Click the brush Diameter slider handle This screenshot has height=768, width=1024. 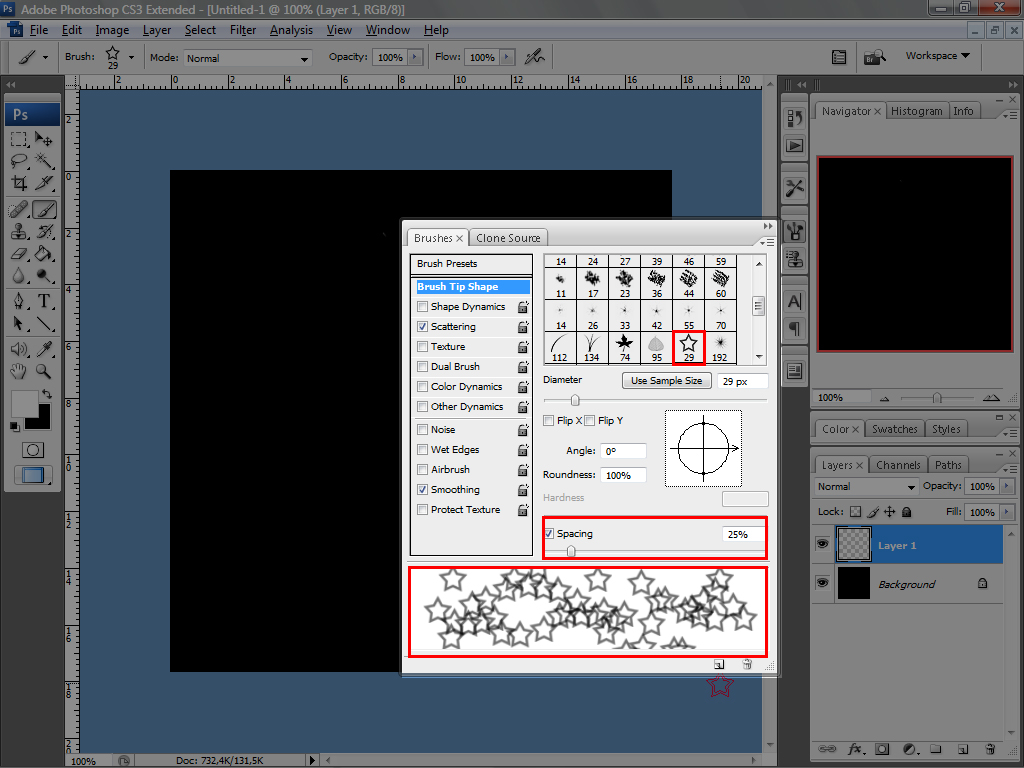point(575,400)
